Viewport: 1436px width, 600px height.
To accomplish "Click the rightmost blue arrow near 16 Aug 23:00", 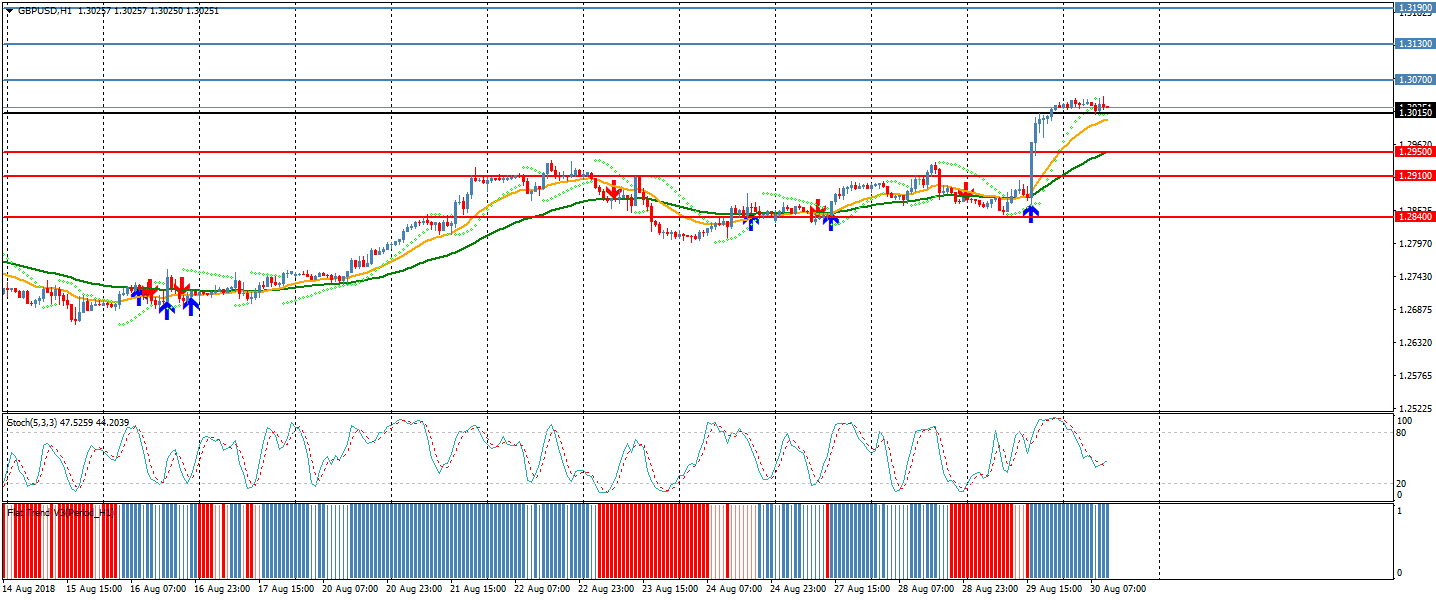I will pos(190,306).
